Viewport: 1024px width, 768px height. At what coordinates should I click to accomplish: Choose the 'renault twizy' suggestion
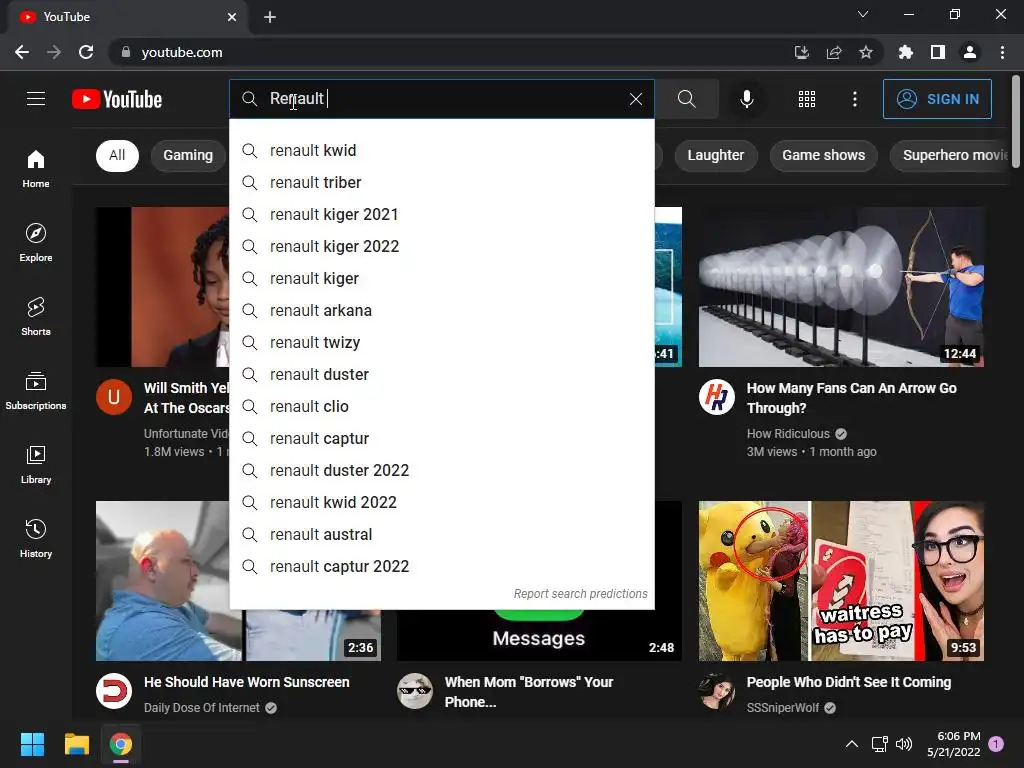(x=442, y=342)
